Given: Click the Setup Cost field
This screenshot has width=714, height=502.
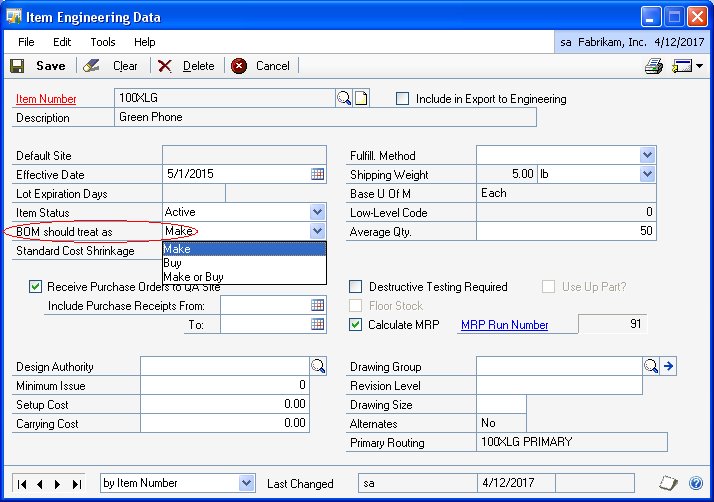Looking at the screenshot, I should tap(225, 404).
